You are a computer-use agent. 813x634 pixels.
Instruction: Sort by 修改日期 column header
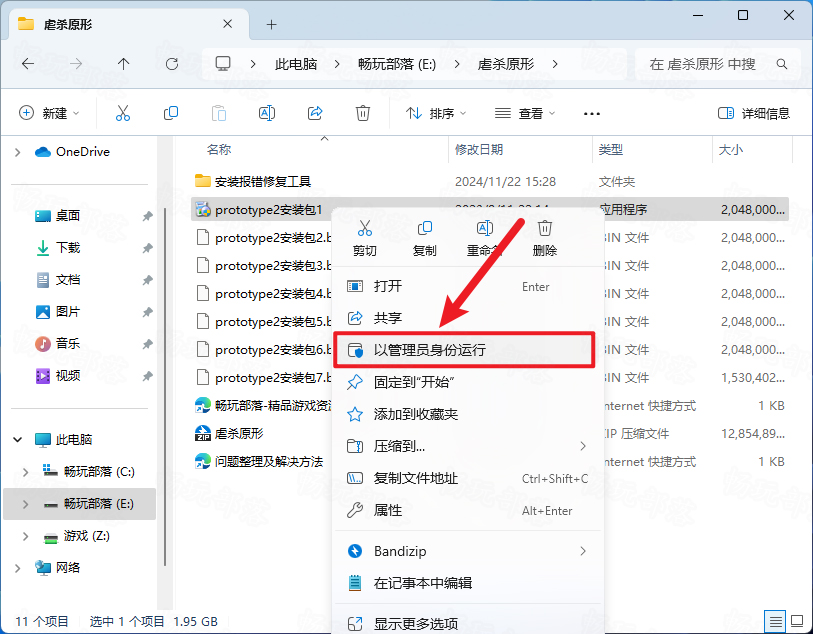(479, 150)
